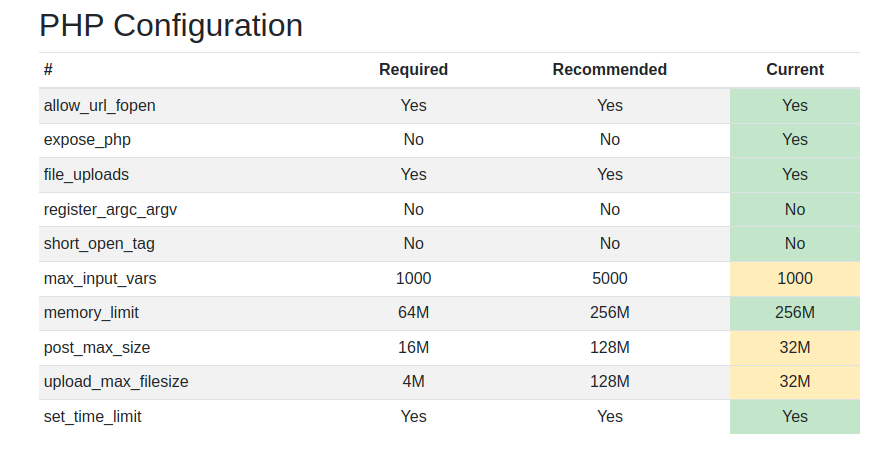Image resolution: width=887 pixels, height=451 pixels.
Task: Click the Required column header
Action: (x=413, y=70)
